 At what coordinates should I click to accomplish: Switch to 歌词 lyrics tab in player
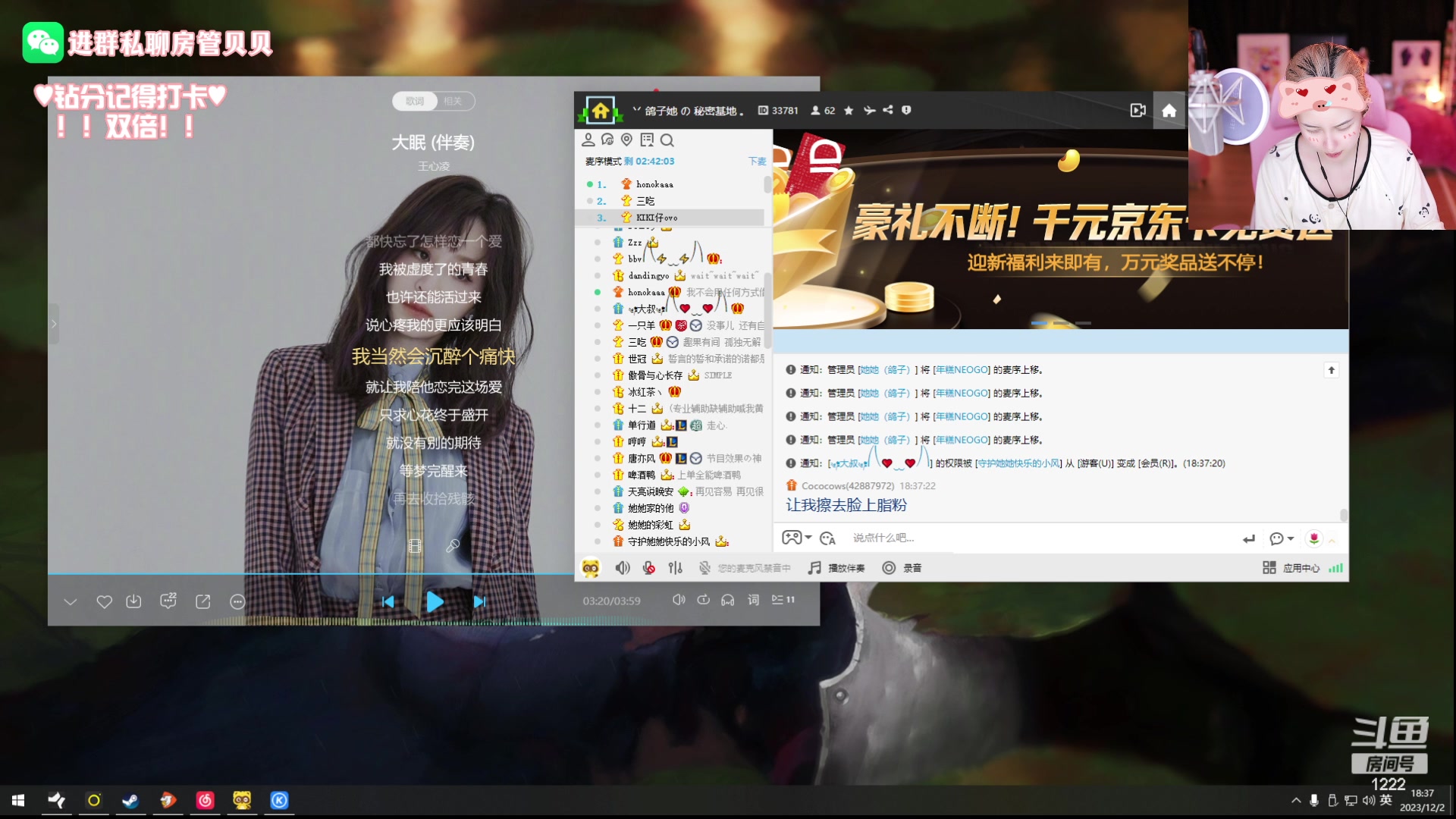pos(415,101)
